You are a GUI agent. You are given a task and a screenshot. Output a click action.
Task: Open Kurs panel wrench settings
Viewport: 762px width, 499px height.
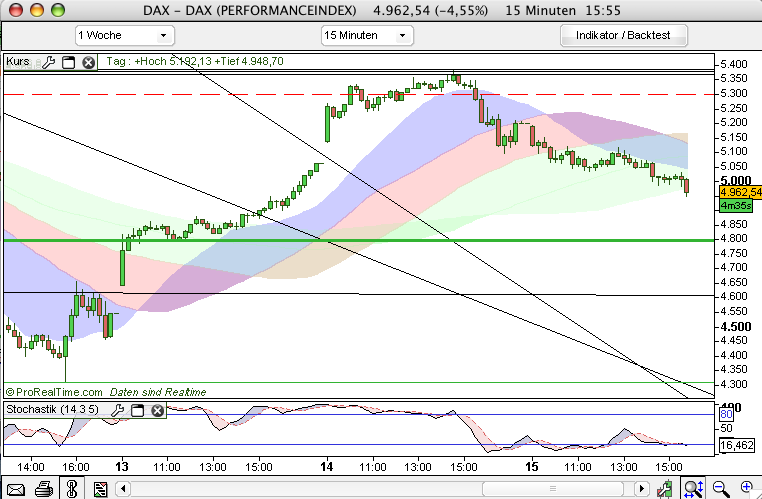49,62
